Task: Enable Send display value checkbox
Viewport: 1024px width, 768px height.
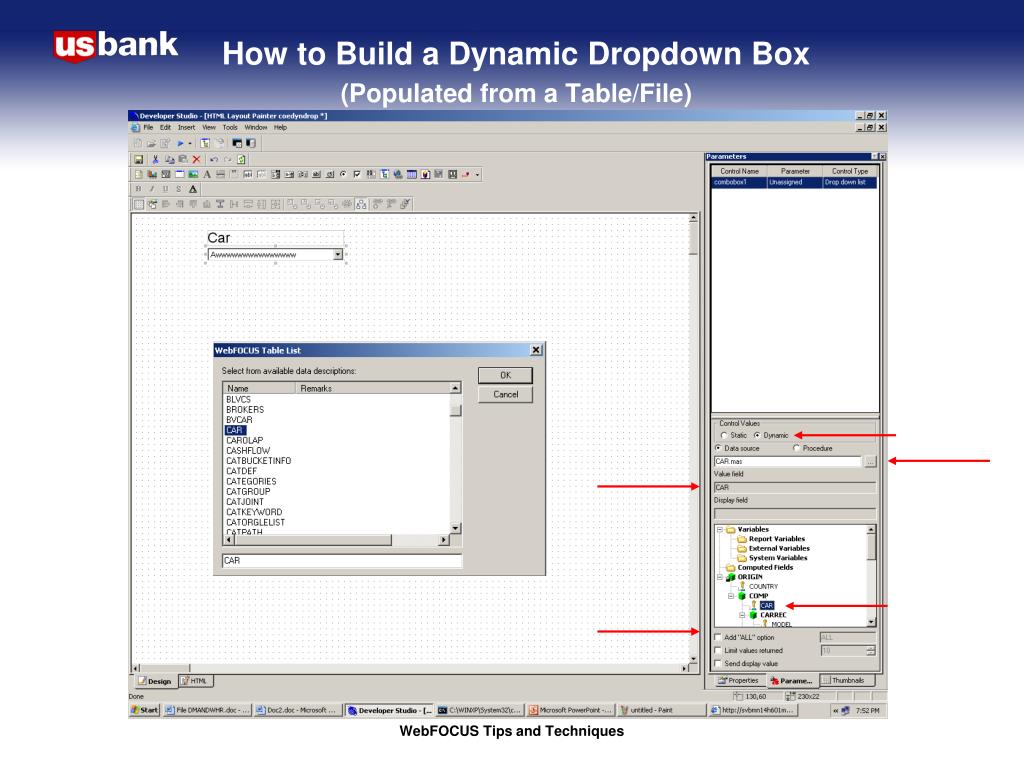Action: point(718,663)
